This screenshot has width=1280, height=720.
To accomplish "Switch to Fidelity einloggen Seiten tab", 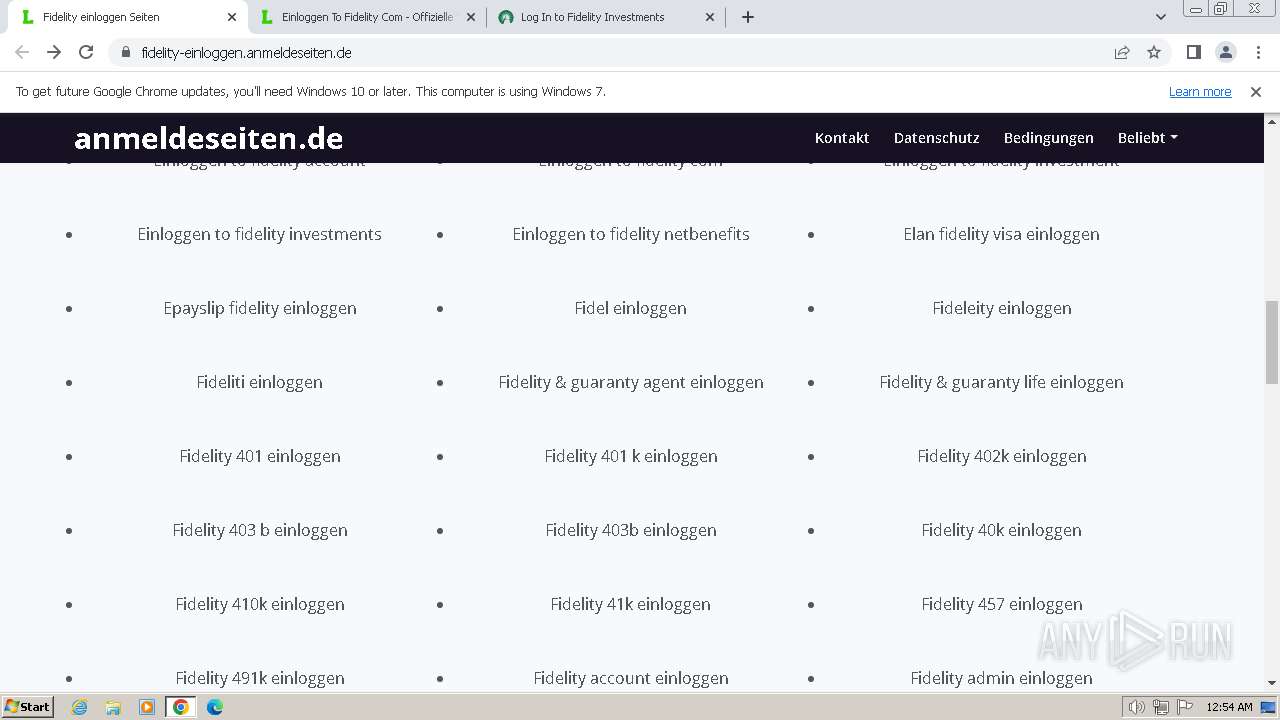I will 128,17.
